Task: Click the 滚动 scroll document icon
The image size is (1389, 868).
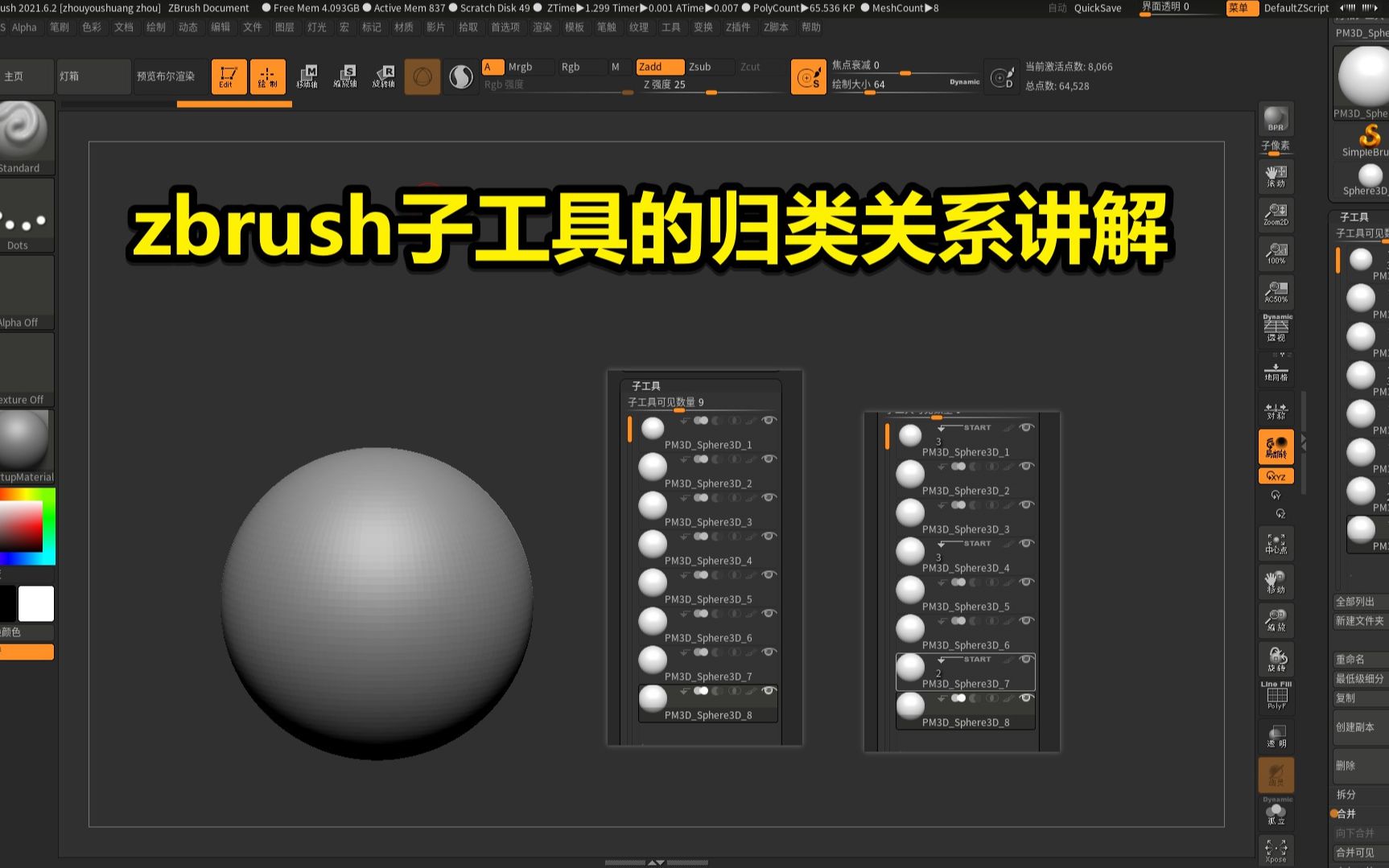Action: point(1276,176)
